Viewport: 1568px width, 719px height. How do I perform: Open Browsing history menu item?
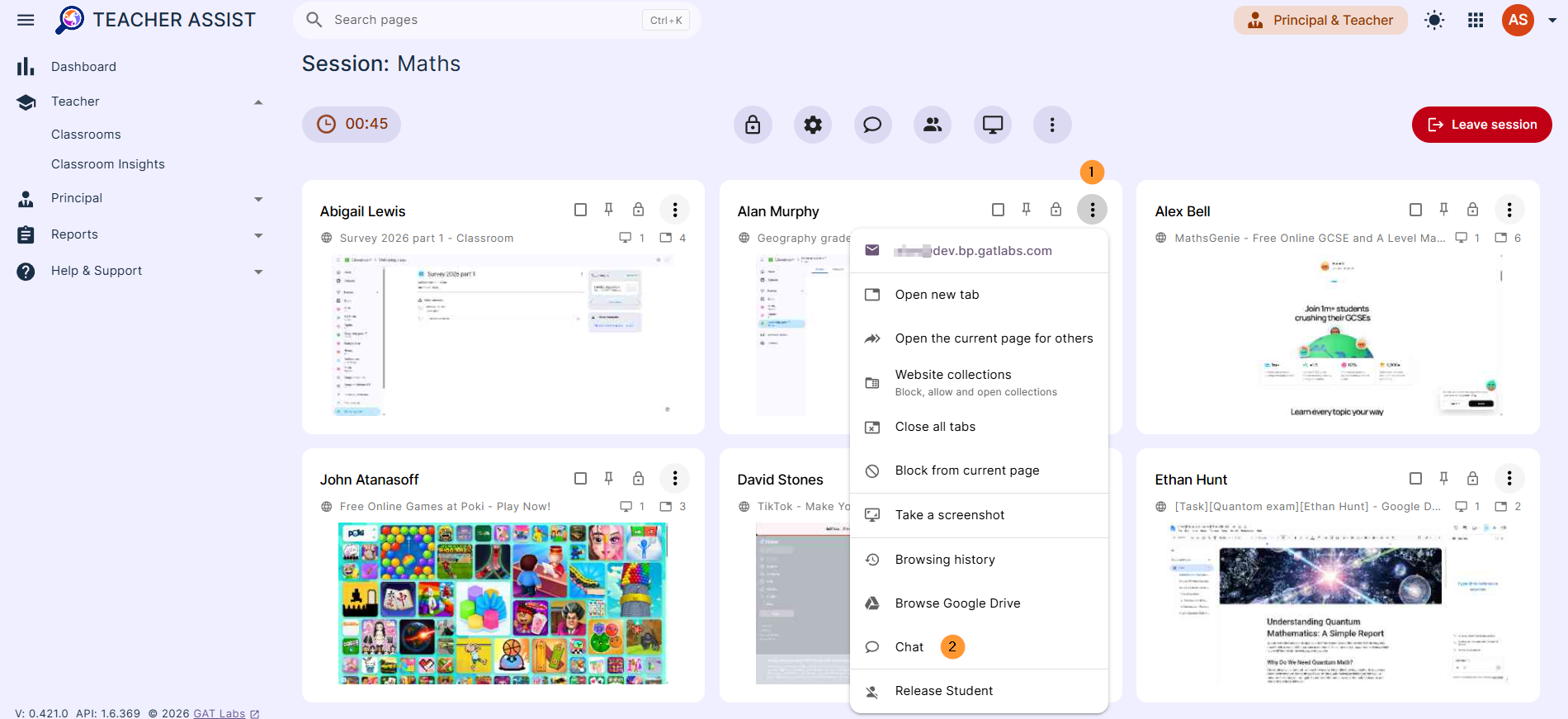click(979, 560)
